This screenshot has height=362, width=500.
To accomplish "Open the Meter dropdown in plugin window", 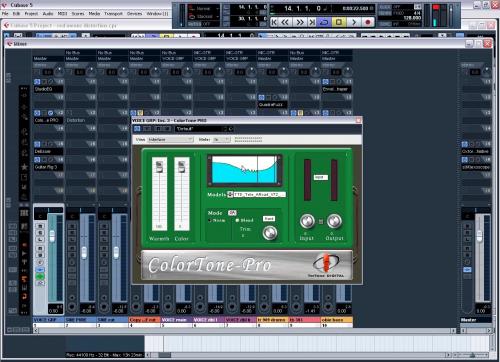I will coord(221,140).
